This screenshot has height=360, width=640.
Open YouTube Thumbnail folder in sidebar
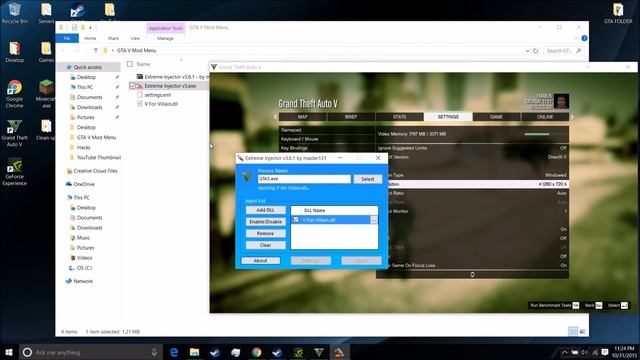99,158
